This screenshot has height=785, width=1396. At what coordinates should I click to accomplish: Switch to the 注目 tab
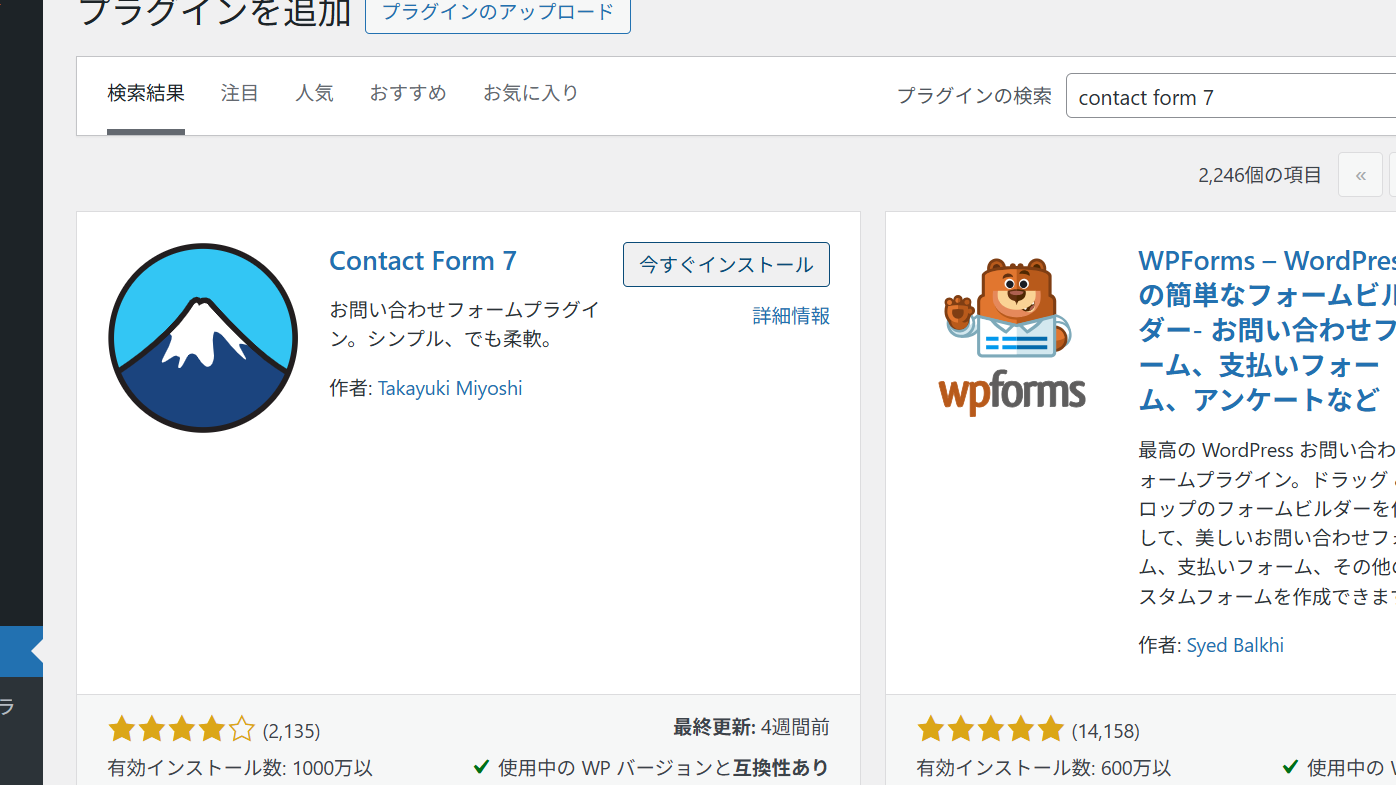coord(240,94)
